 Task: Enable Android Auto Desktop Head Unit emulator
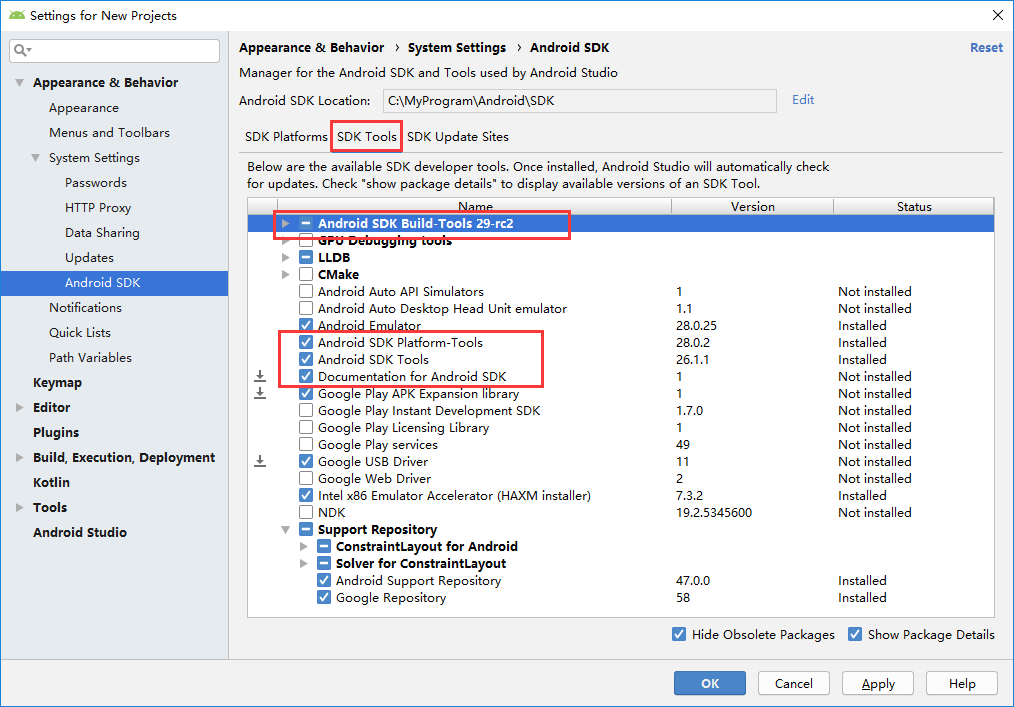pyautogui.click(x=306, y=309)
